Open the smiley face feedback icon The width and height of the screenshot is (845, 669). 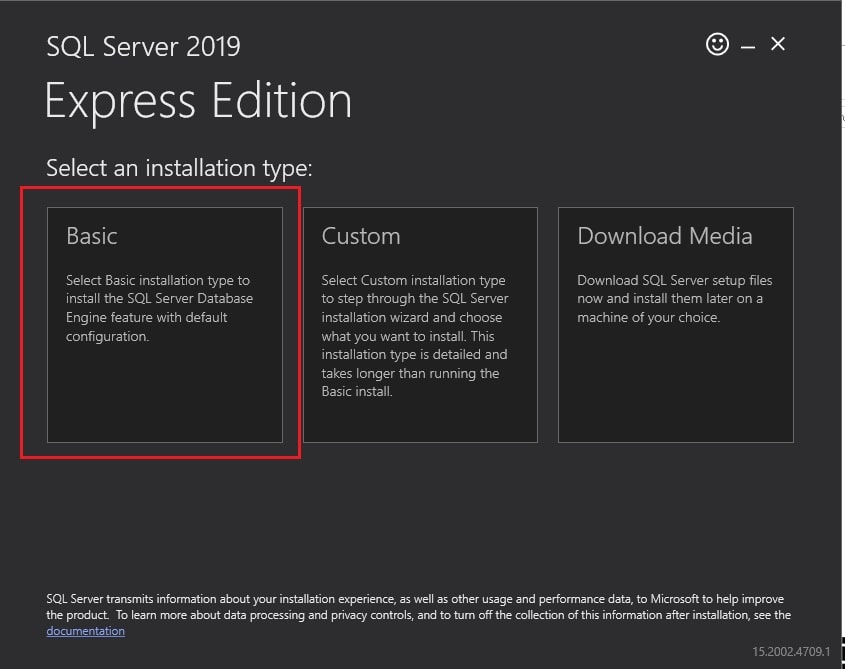(717, 44)
